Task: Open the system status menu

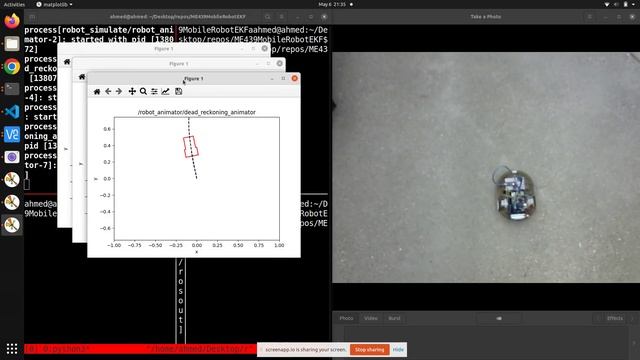Action: [620, 4]
